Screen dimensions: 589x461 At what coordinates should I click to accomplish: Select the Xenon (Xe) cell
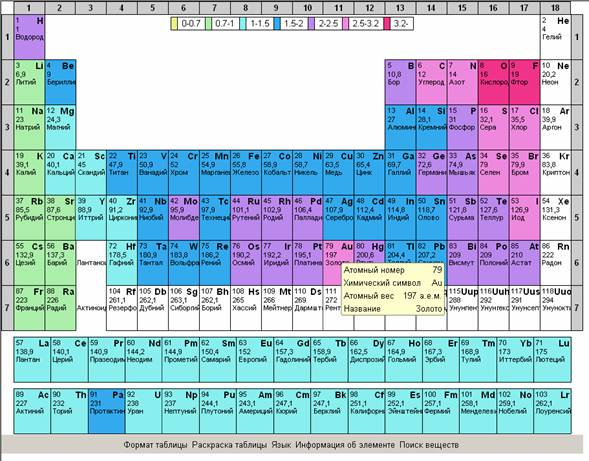556,217
